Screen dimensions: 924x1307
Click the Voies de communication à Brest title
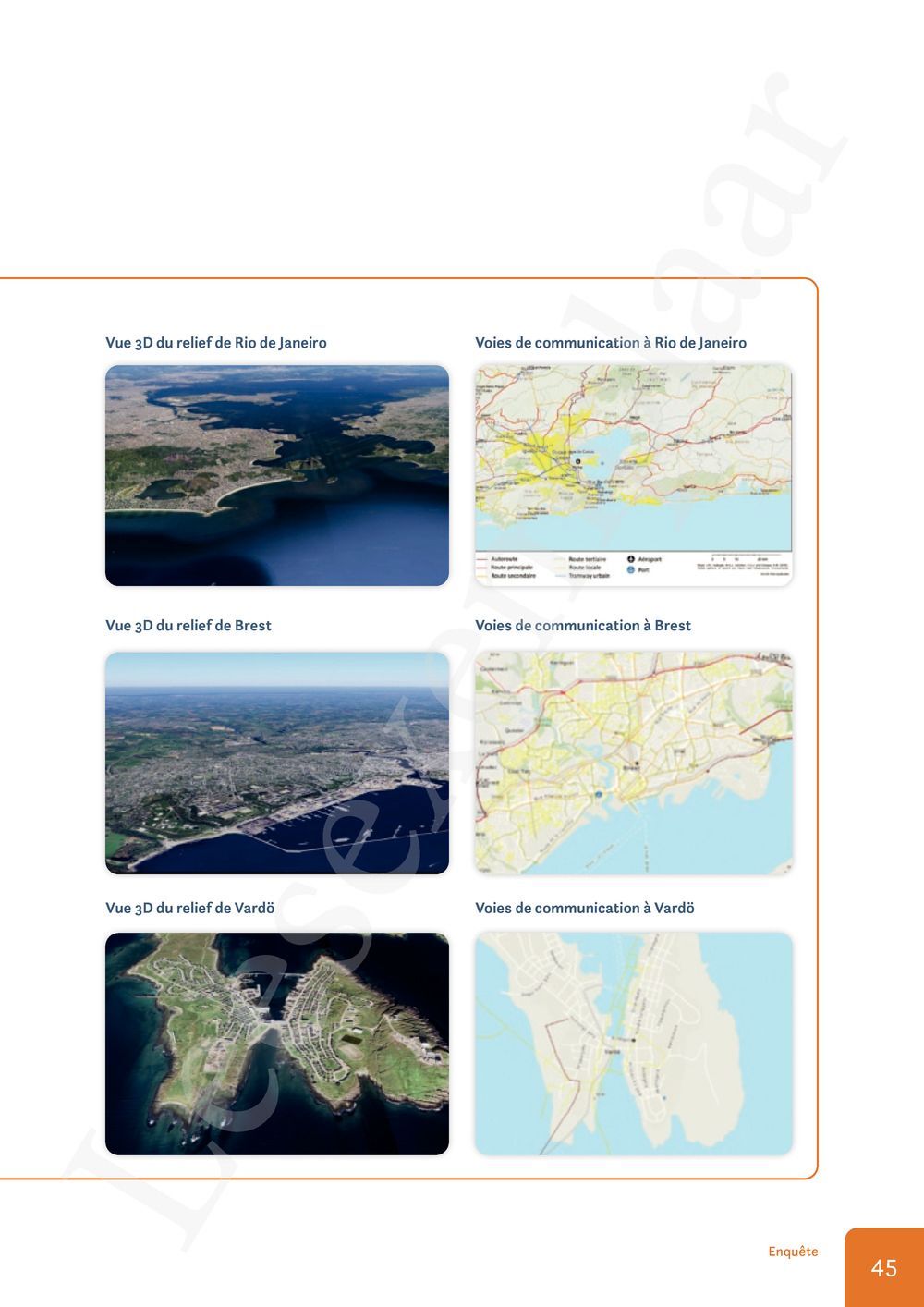[582, 625]
